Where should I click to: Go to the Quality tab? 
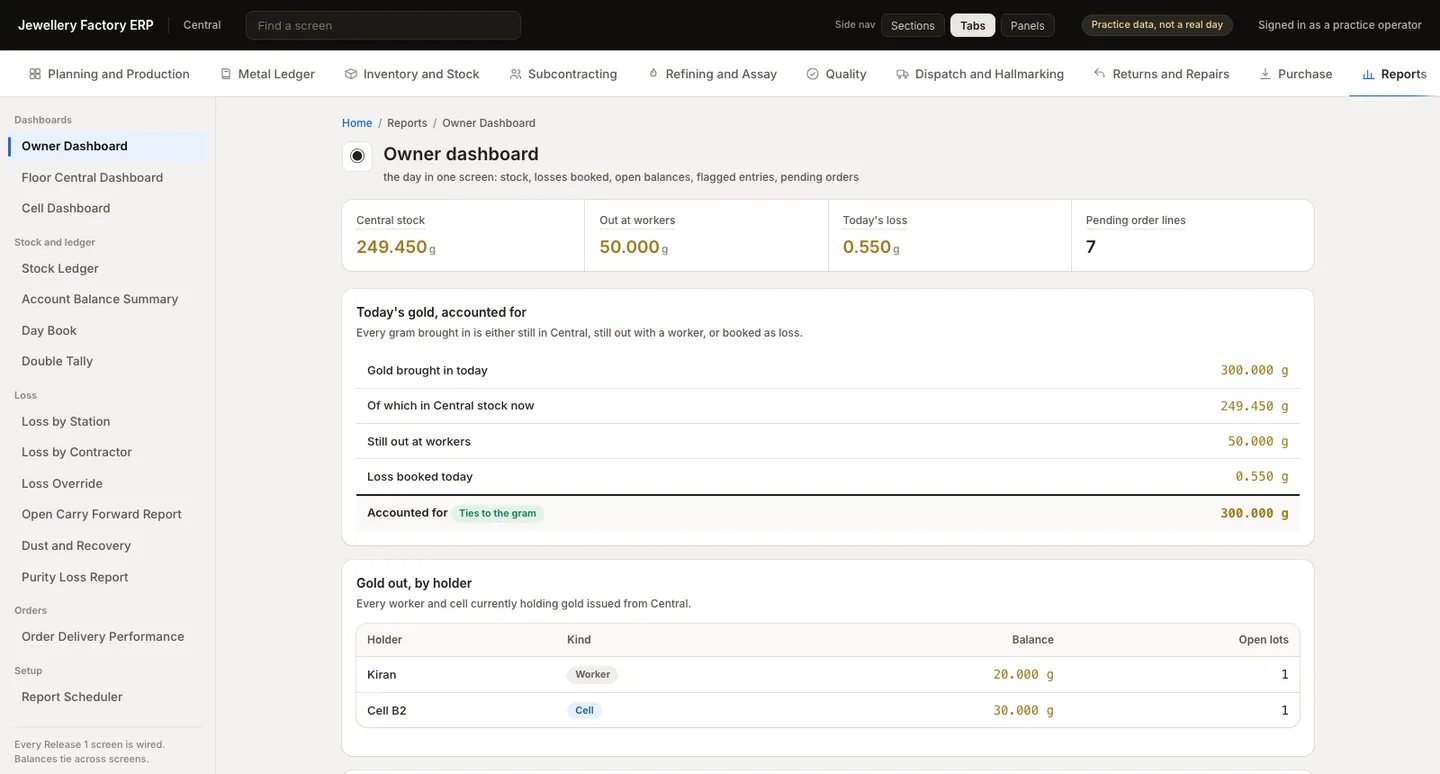(836, 74)
